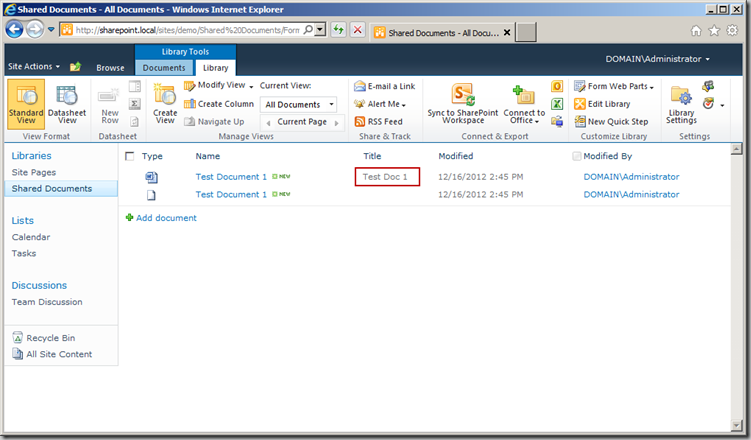Viewport: 751px width, 440px height.
Task: Click the Create Column button
Action: (219, 104)
